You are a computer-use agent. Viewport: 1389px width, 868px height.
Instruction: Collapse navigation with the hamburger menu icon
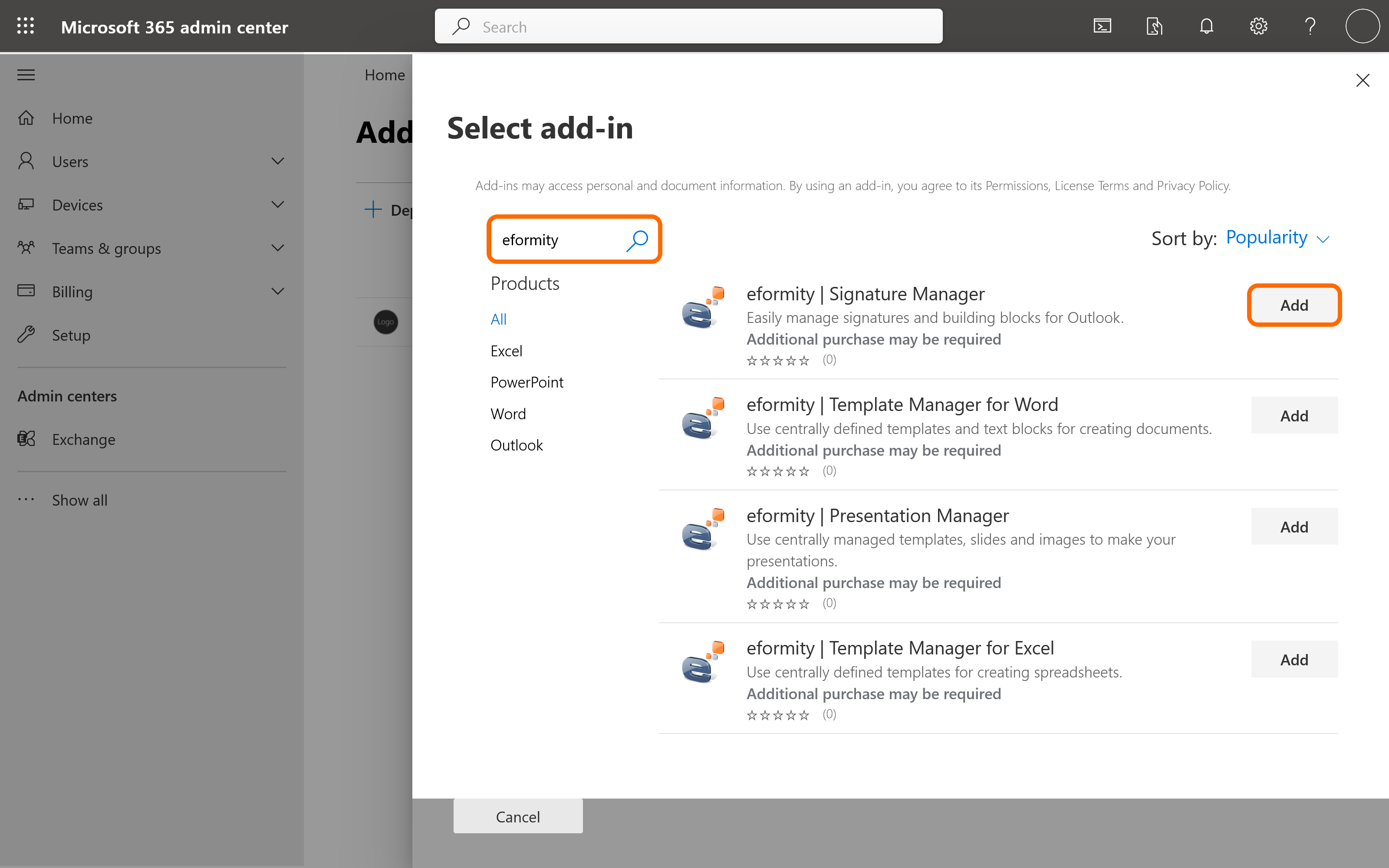(x=26, y=75)
